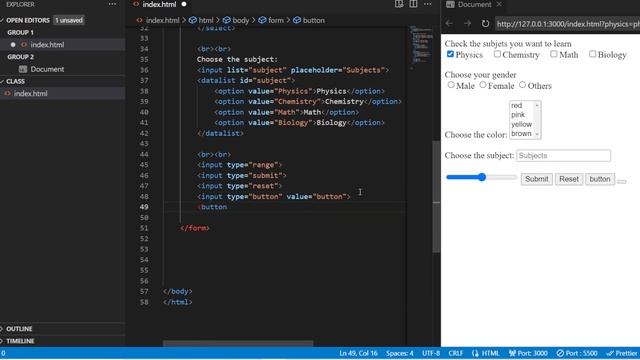The height and width of the screenshot is (360, 640).
Task: Open index.html in CLASS folder
Action: (31, 93)
